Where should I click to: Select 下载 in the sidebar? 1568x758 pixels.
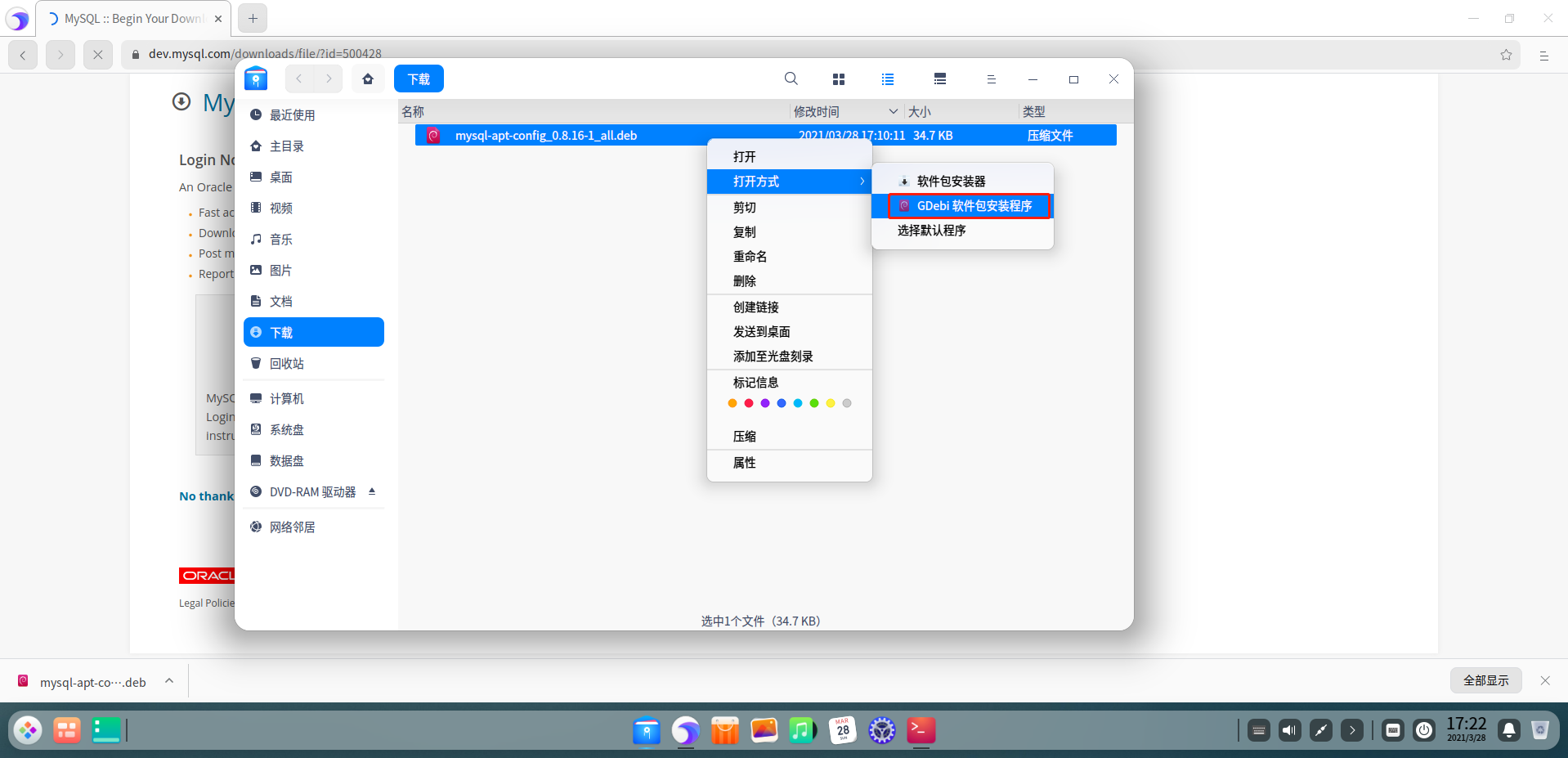(x=314, y=332)
